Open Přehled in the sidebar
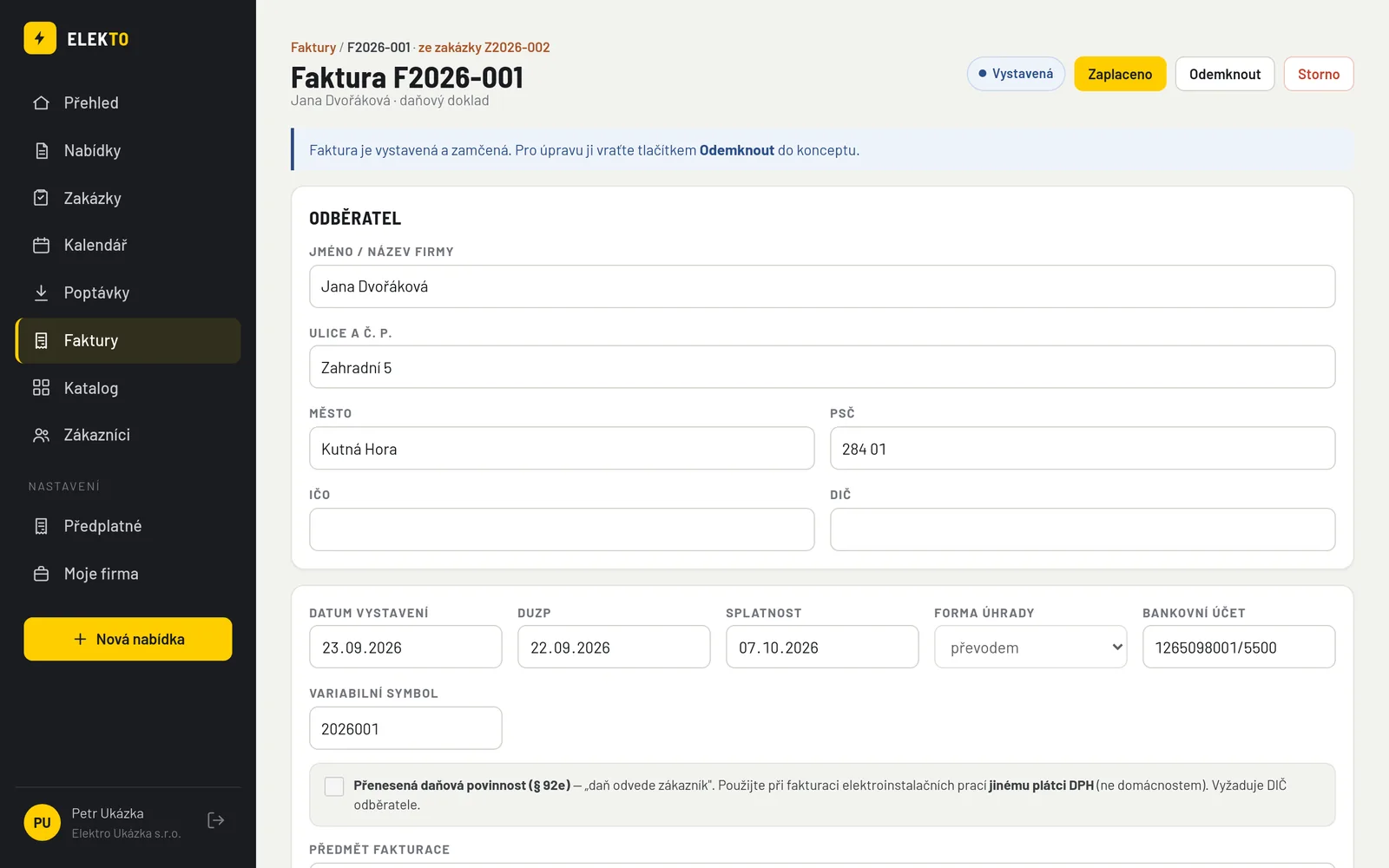This screenshot has height=868, width=1389. point(128,102)
